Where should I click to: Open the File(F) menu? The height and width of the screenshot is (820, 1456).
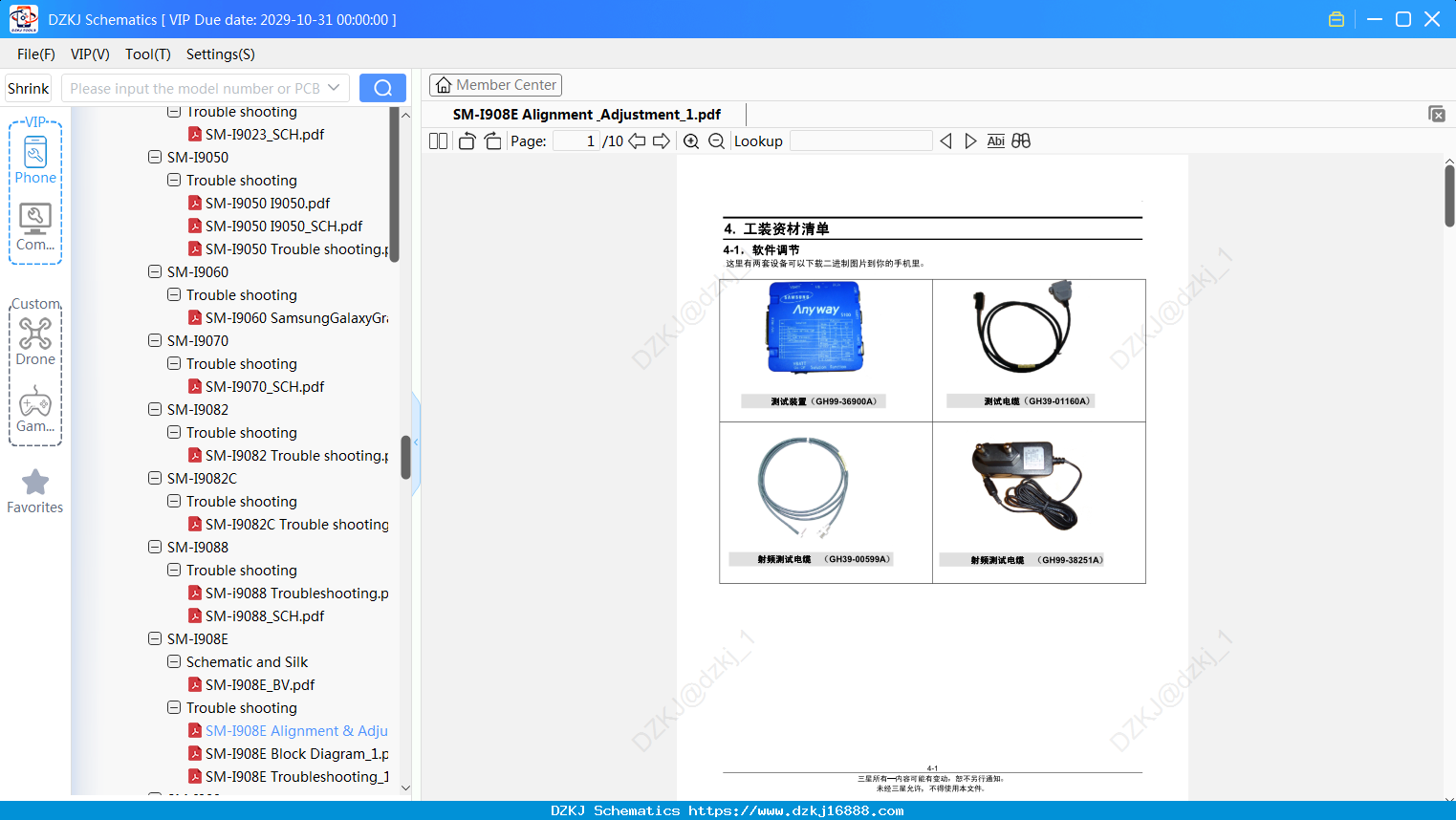coord(36,54)
